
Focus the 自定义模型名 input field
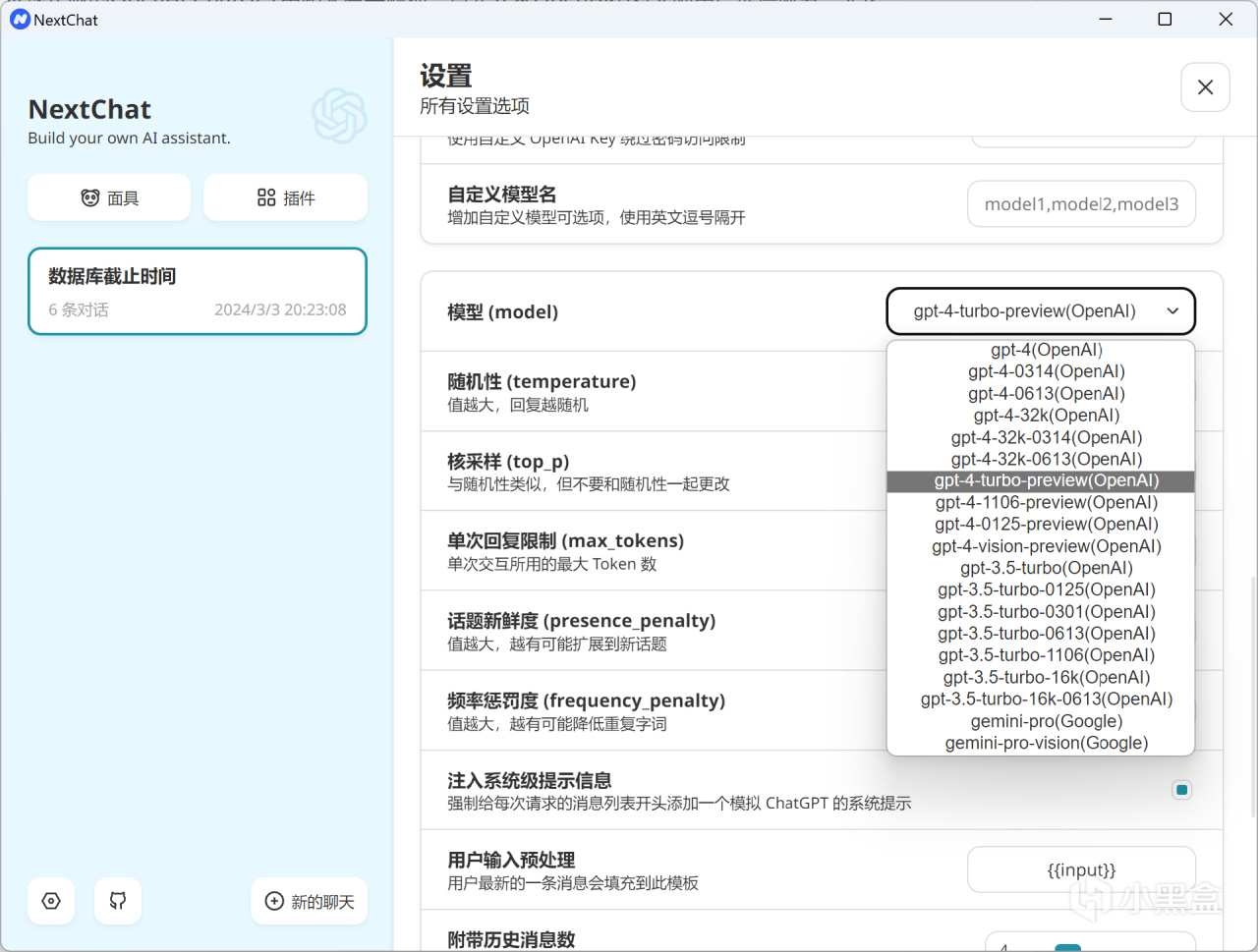(1081, 203)
